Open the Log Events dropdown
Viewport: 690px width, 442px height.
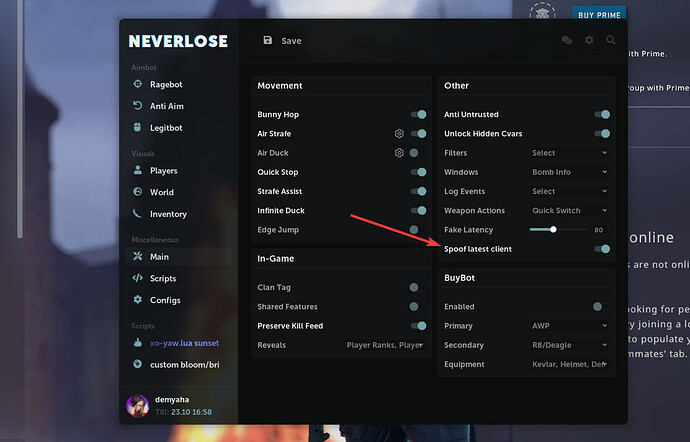click(569, 191)
